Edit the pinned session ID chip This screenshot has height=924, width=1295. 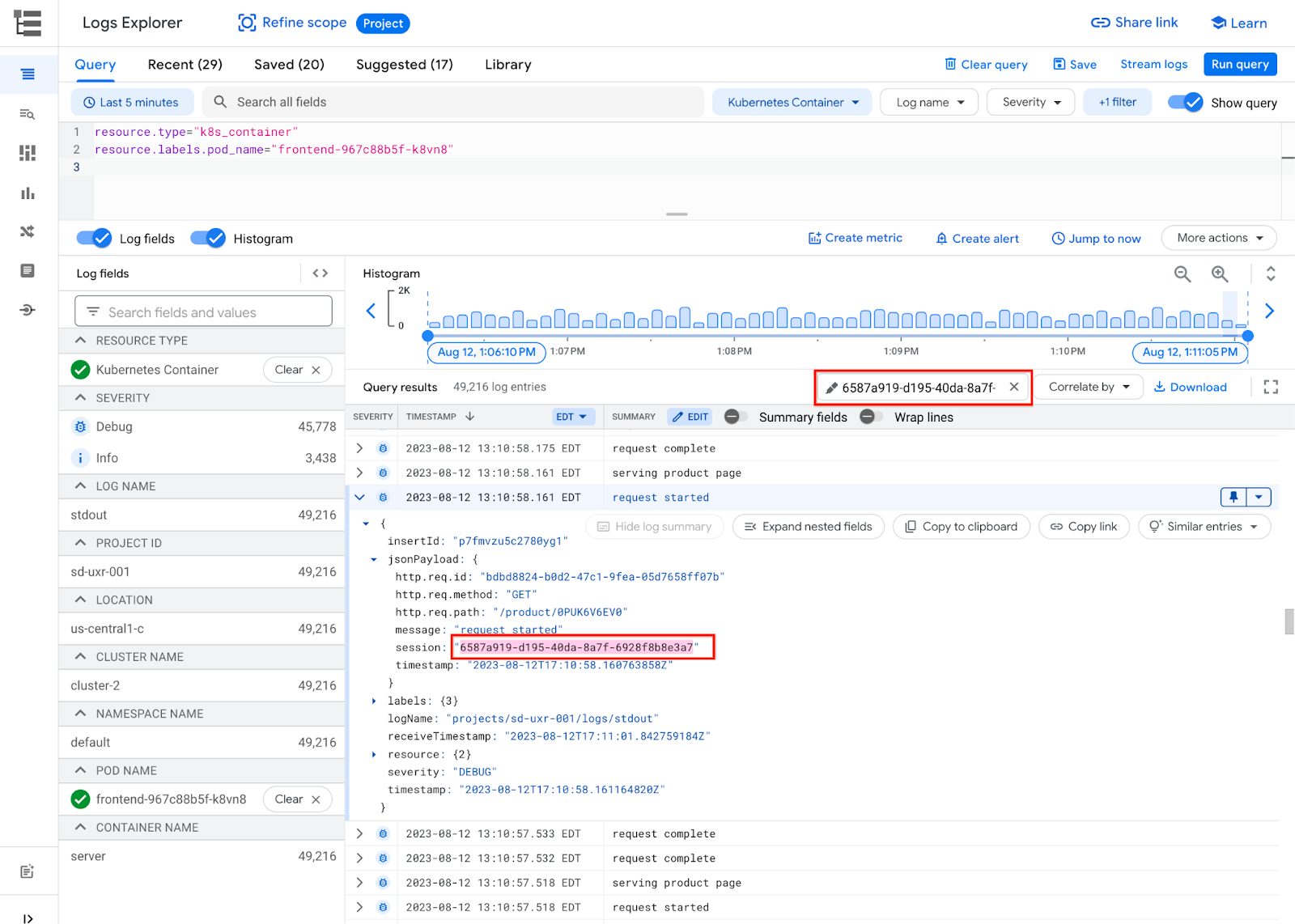click(x=831, y=388)
